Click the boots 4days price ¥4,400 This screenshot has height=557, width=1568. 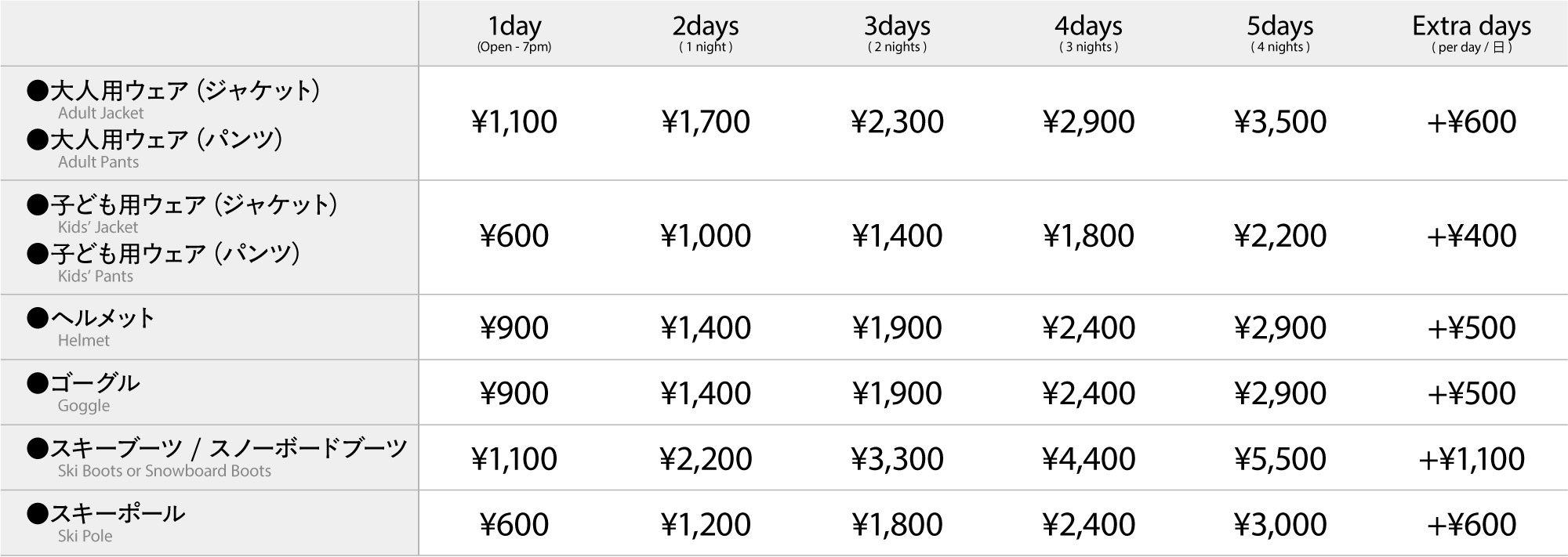1088,459
